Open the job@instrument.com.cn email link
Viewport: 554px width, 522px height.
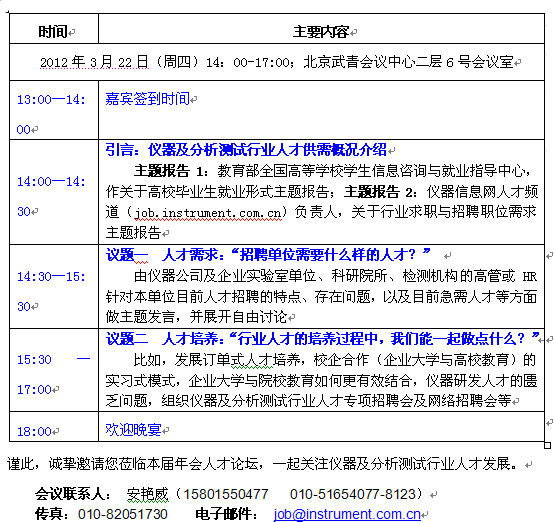point(347,514)
